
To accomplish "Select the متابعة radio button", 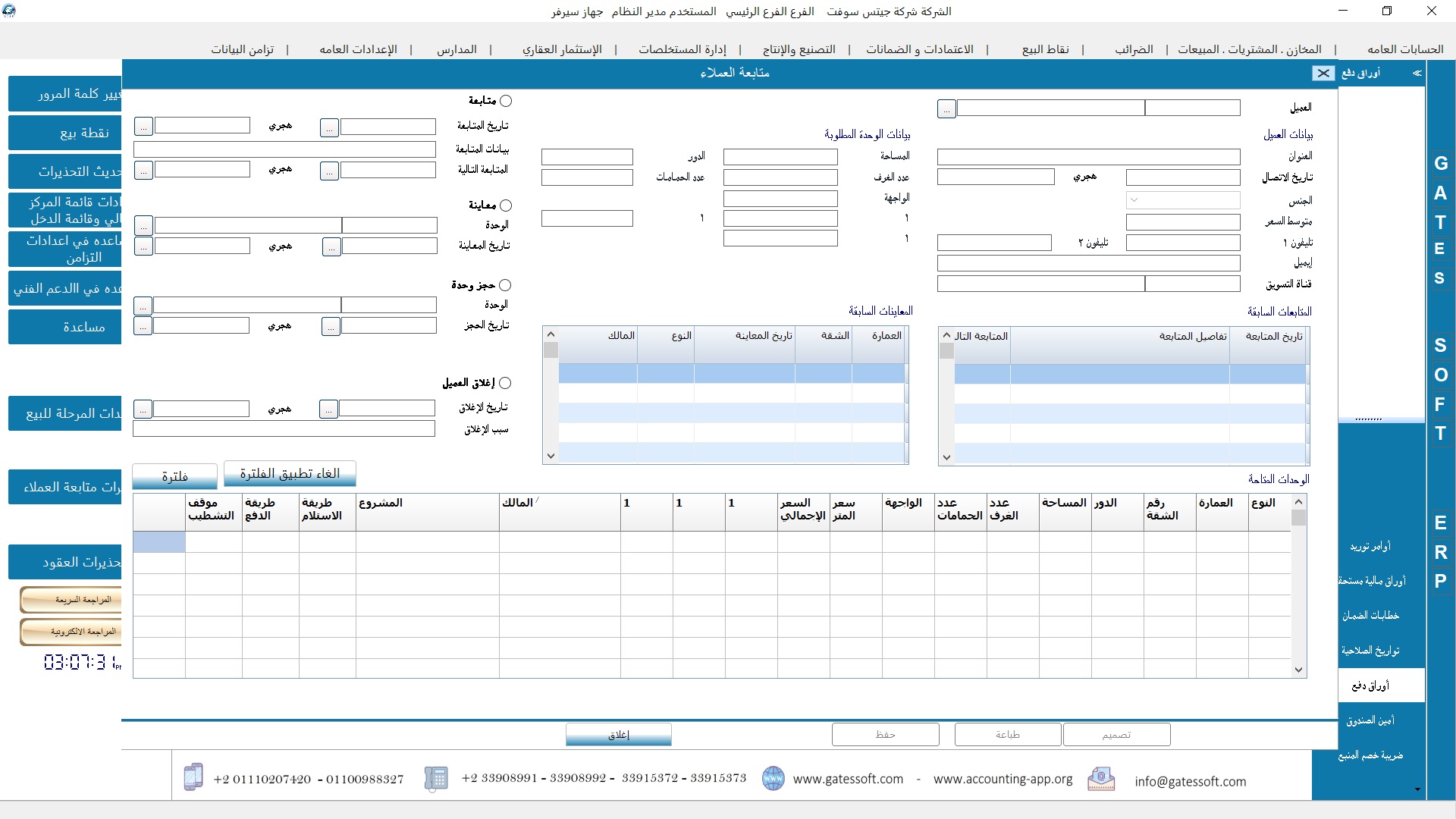I will coord(506,101).
